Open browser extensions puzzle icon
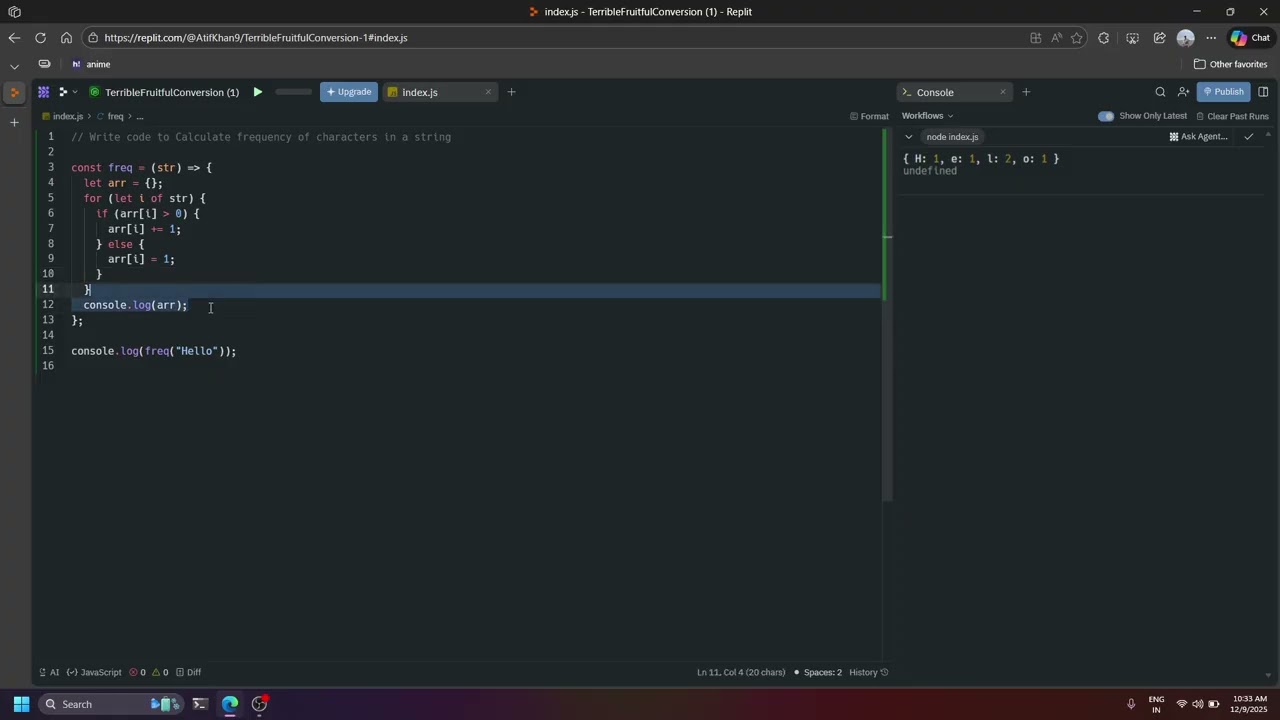 tap(1104, 38)
